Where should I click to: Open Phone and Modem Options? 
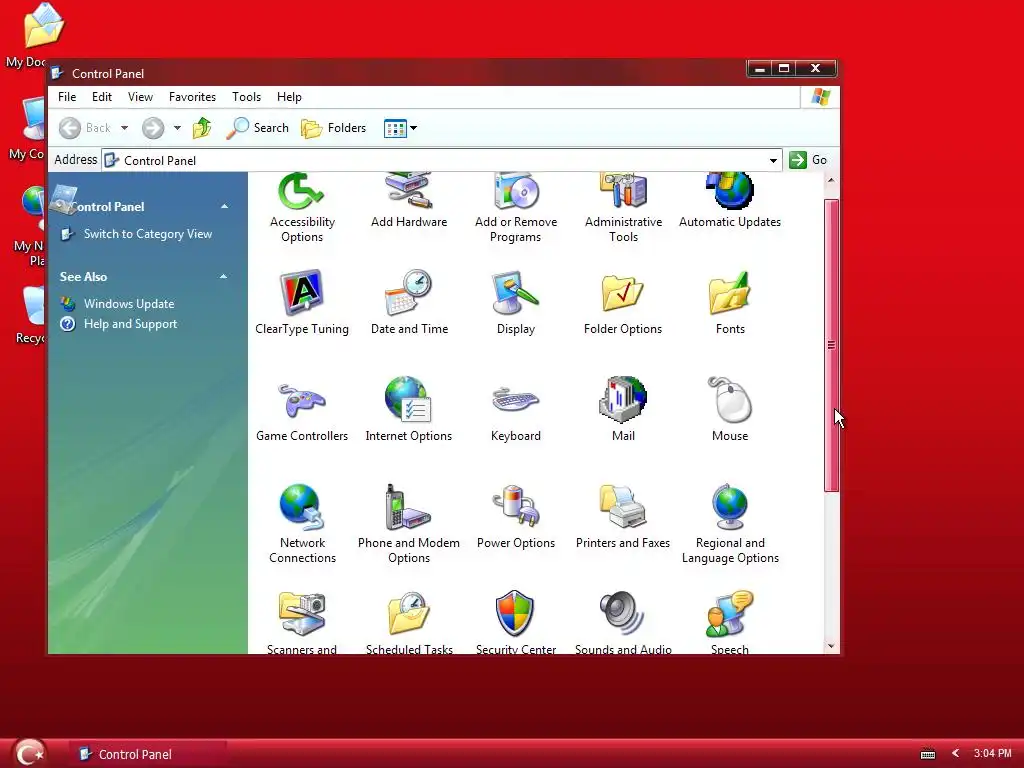click(x=409, y=524)
